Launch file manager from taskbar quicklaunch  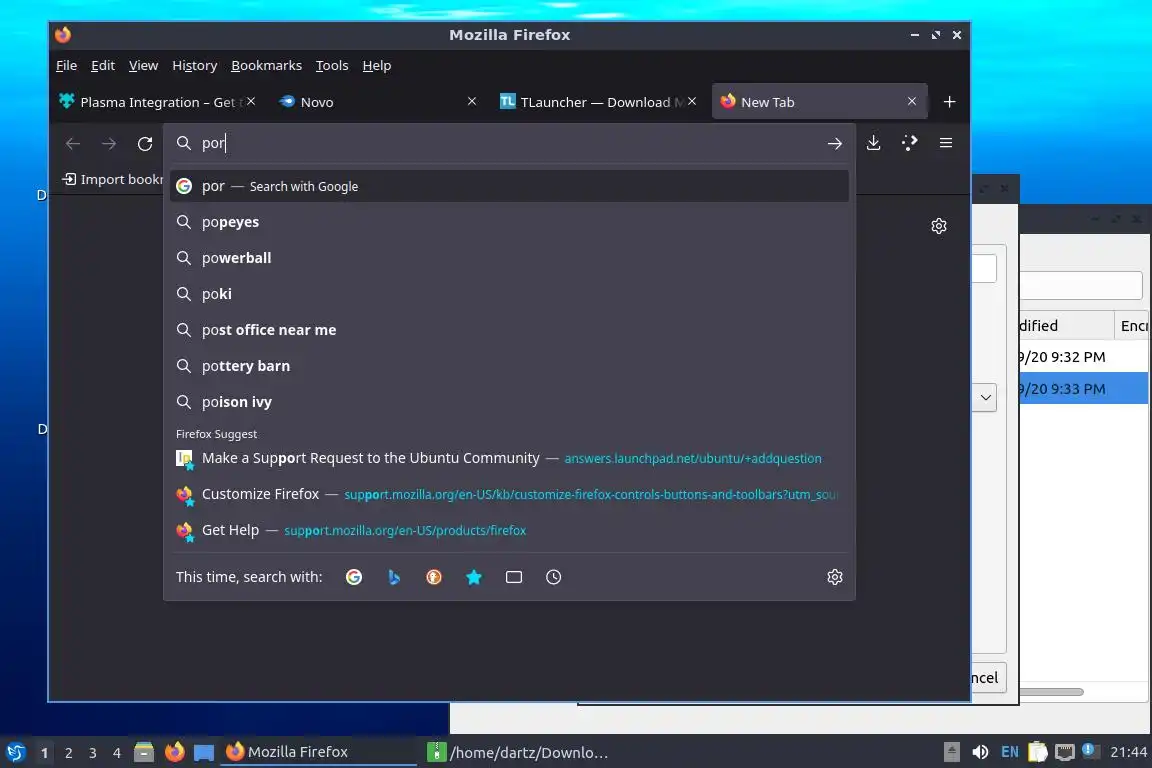click(x=144, y=752)
